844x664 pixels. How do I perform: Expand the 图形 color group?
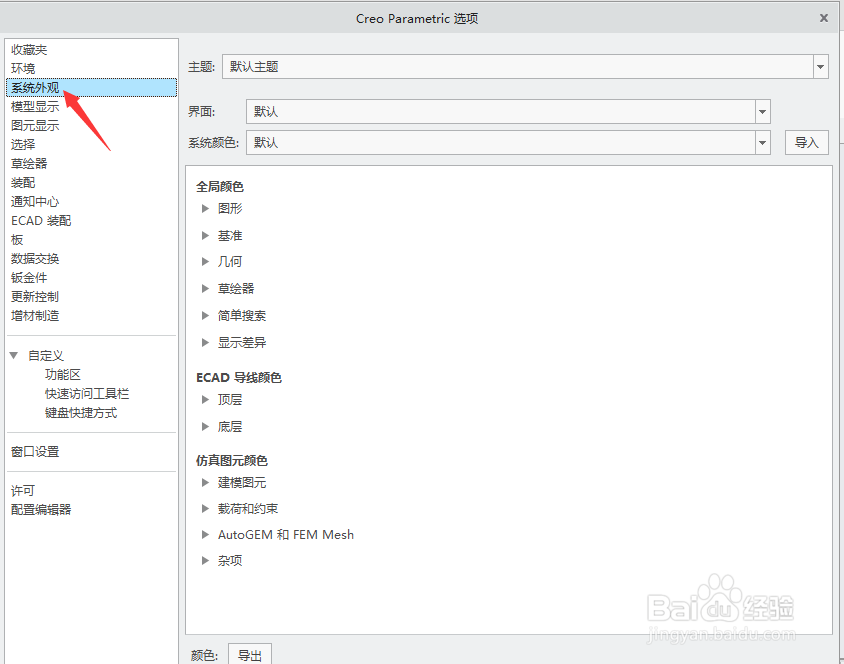pos(205,208)
